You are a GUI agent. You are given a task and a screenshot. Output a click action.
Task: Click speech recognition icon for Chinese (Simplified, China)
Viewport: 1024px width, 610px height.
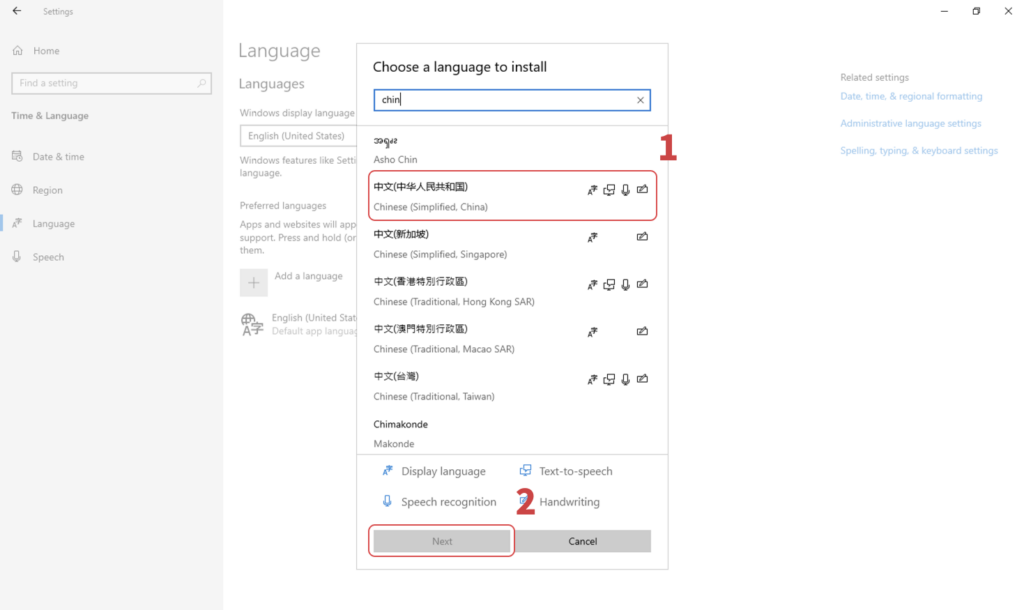tap(626, 189)
